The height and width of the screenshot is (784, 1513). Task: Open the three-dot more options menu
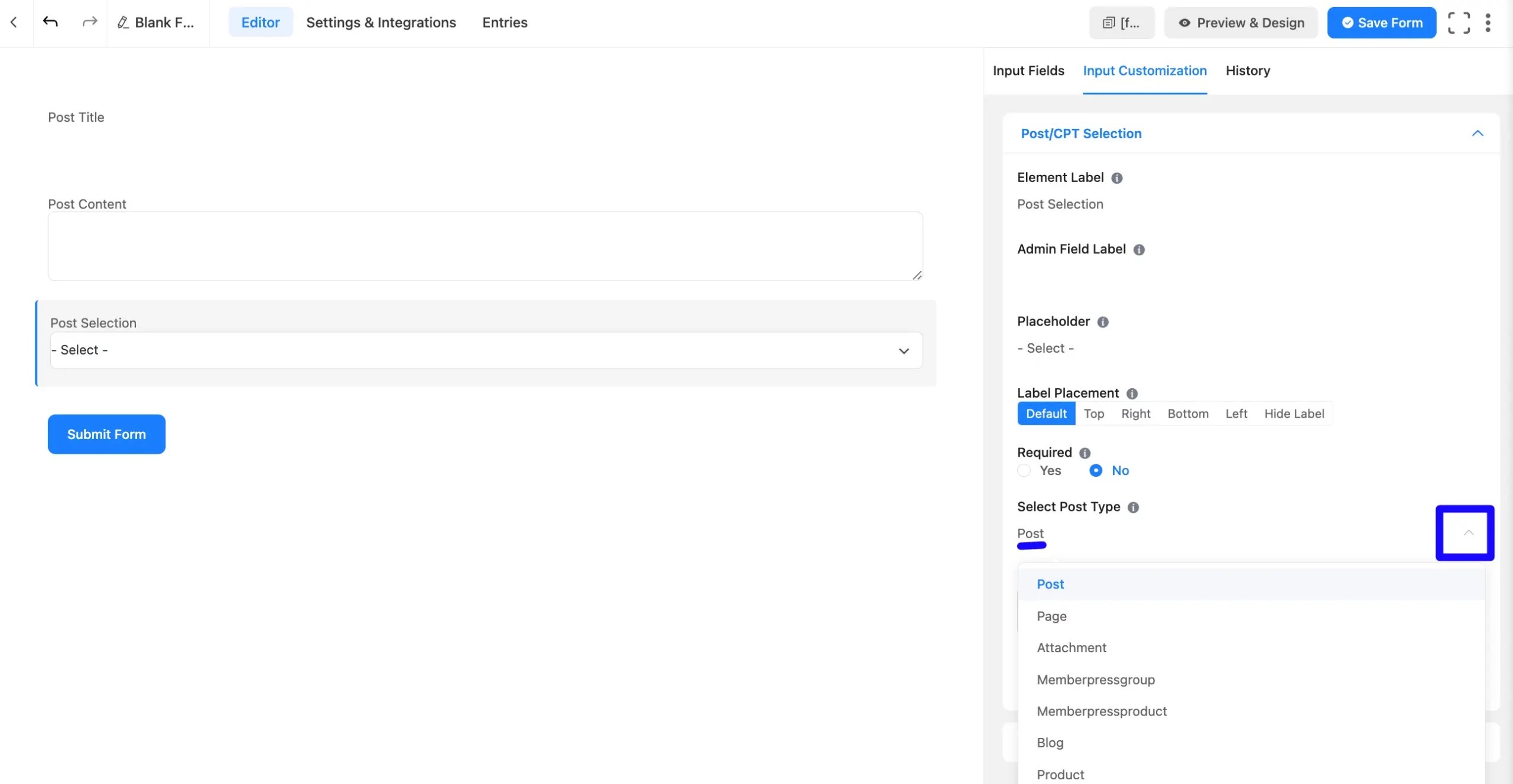(x=1488, y=23)
